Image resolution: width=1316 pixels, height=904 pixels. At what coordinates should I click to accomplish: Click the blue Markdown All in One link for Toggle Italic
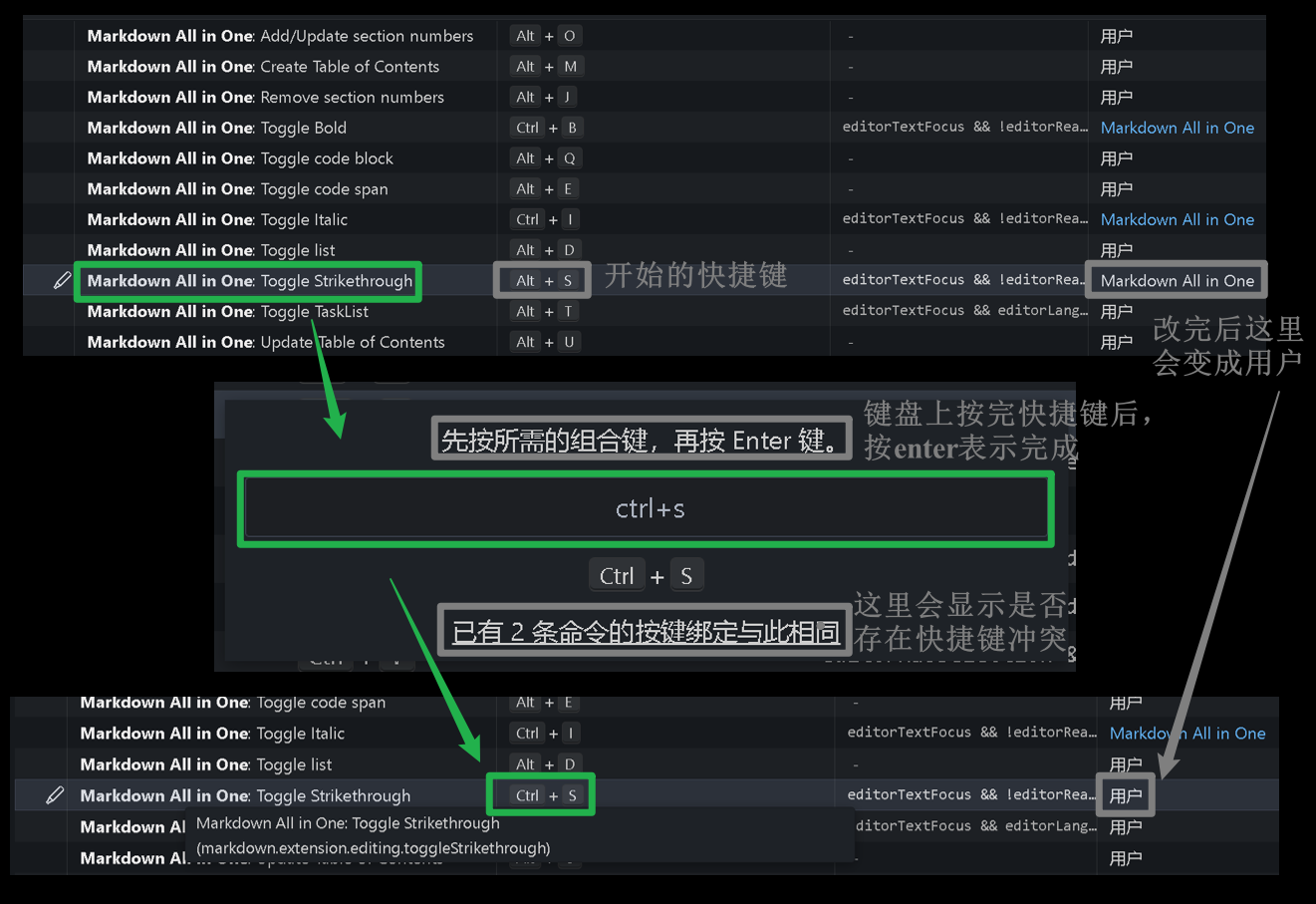[x=1177, y=219]
